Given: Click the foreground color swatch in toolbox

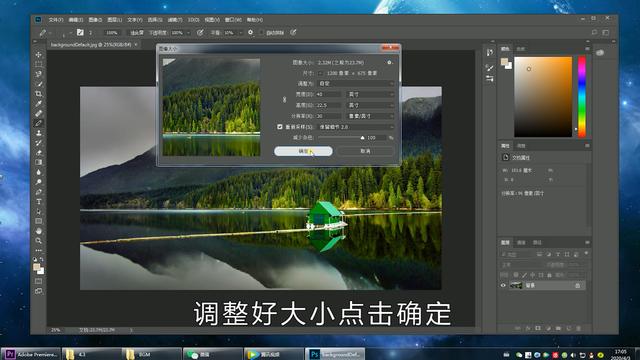Looking at the screenshot, I should pos(37,267).
